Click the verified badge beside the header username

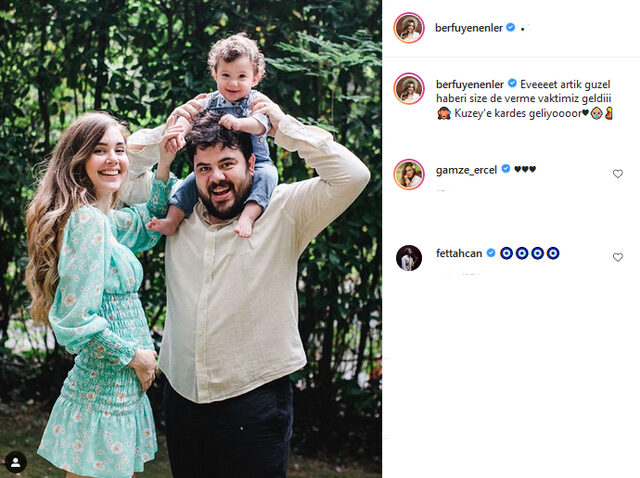pos(511,27)
